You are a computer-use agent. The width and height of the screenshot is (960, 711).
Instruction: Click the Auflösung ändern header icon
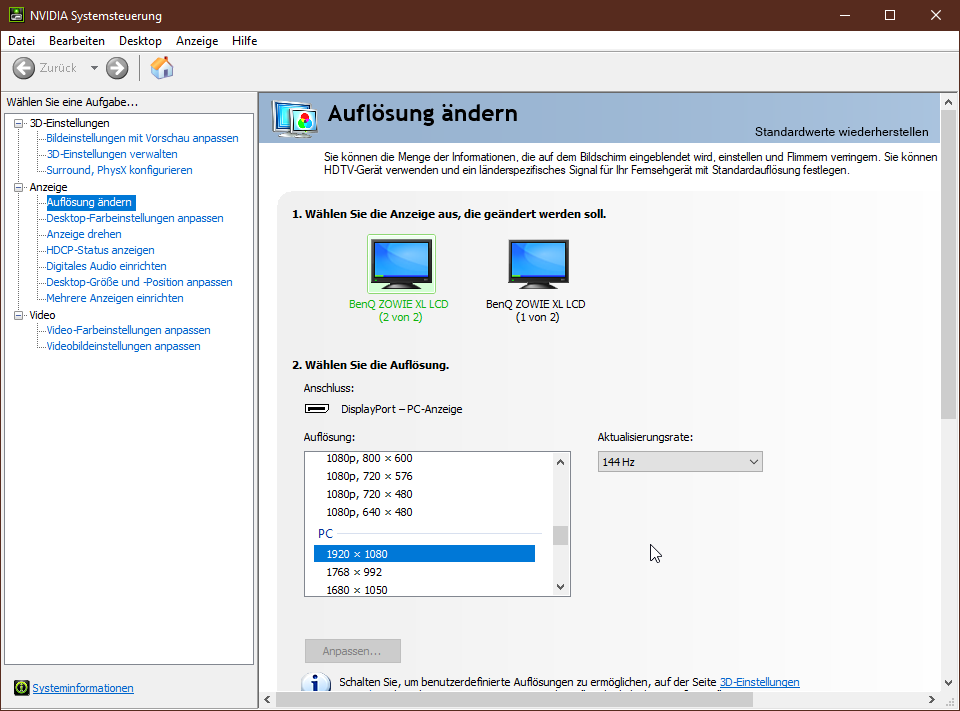click(296, 118)
